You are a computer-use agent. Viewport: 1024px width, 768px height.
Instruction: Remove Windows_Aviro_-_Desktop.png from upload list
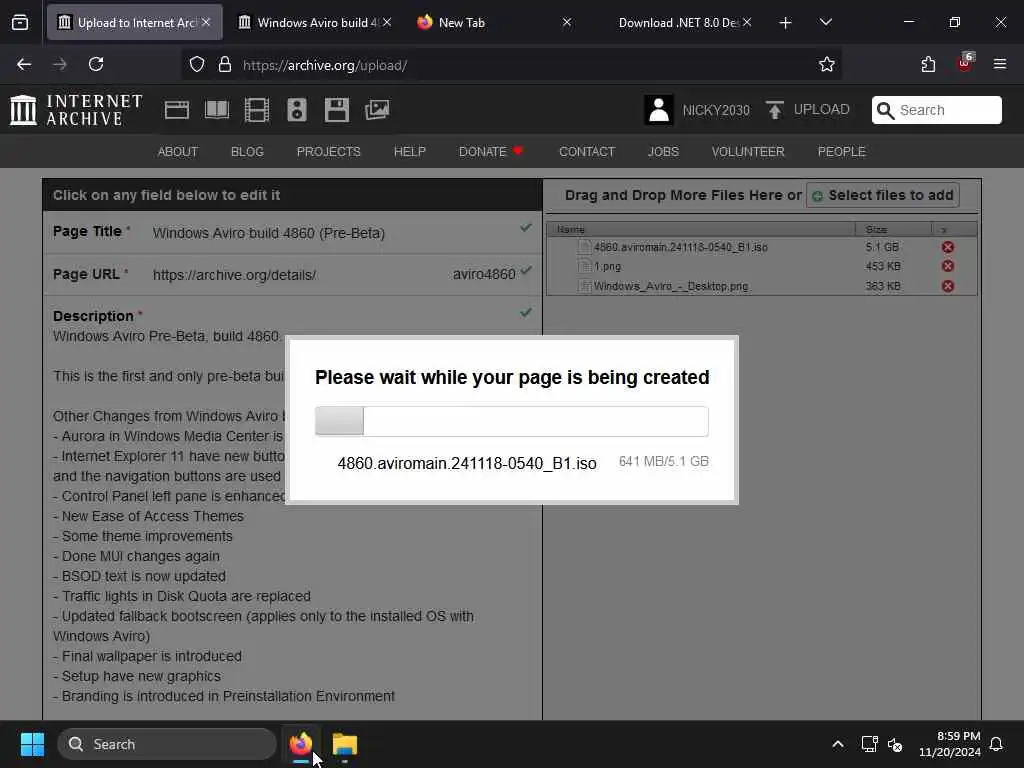(948, 286)
